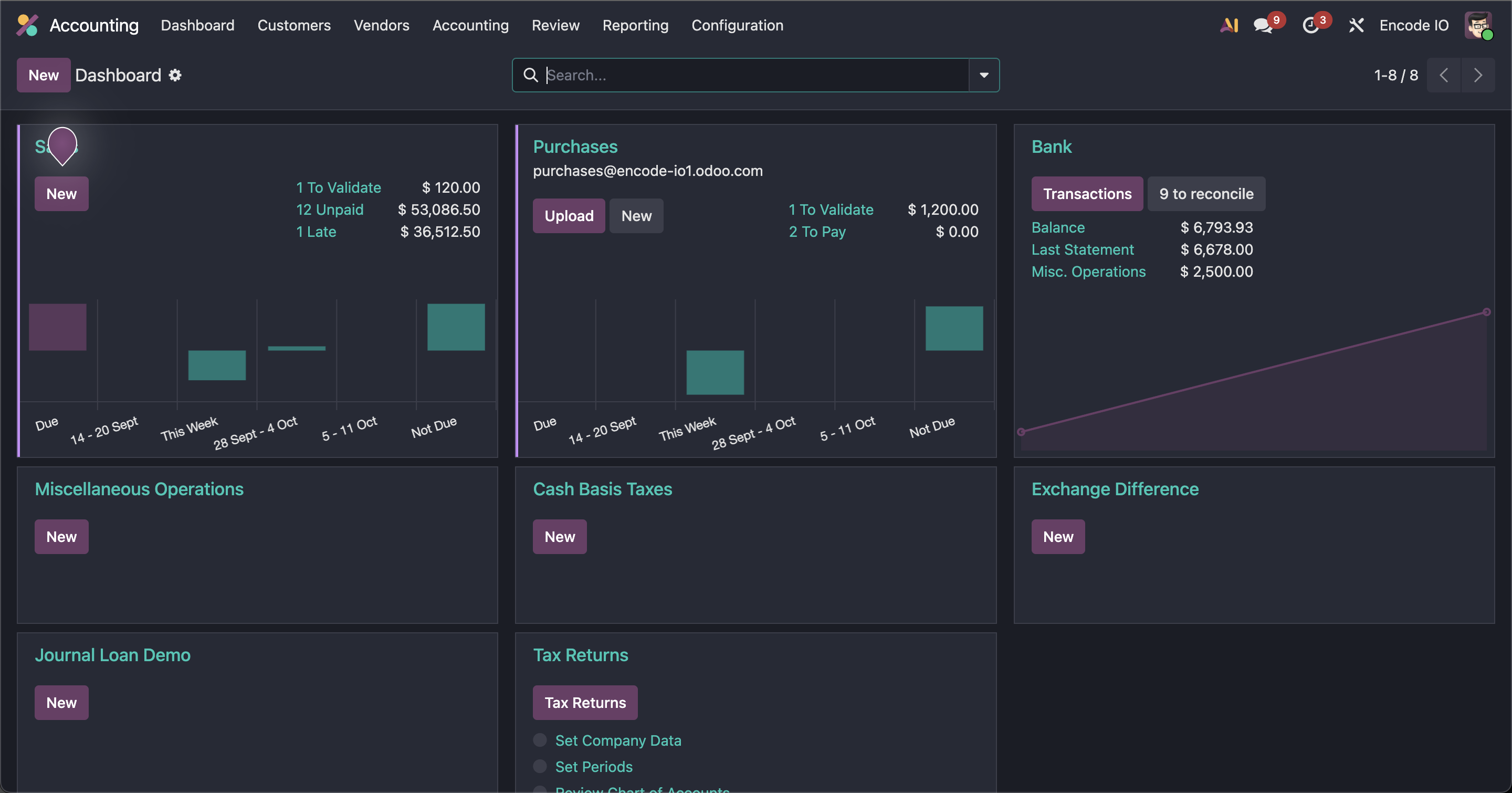The width and height of the screenshot is (1512, 793).
Task: Expand the search options dropdown arrow
Action: click(984, 75)
